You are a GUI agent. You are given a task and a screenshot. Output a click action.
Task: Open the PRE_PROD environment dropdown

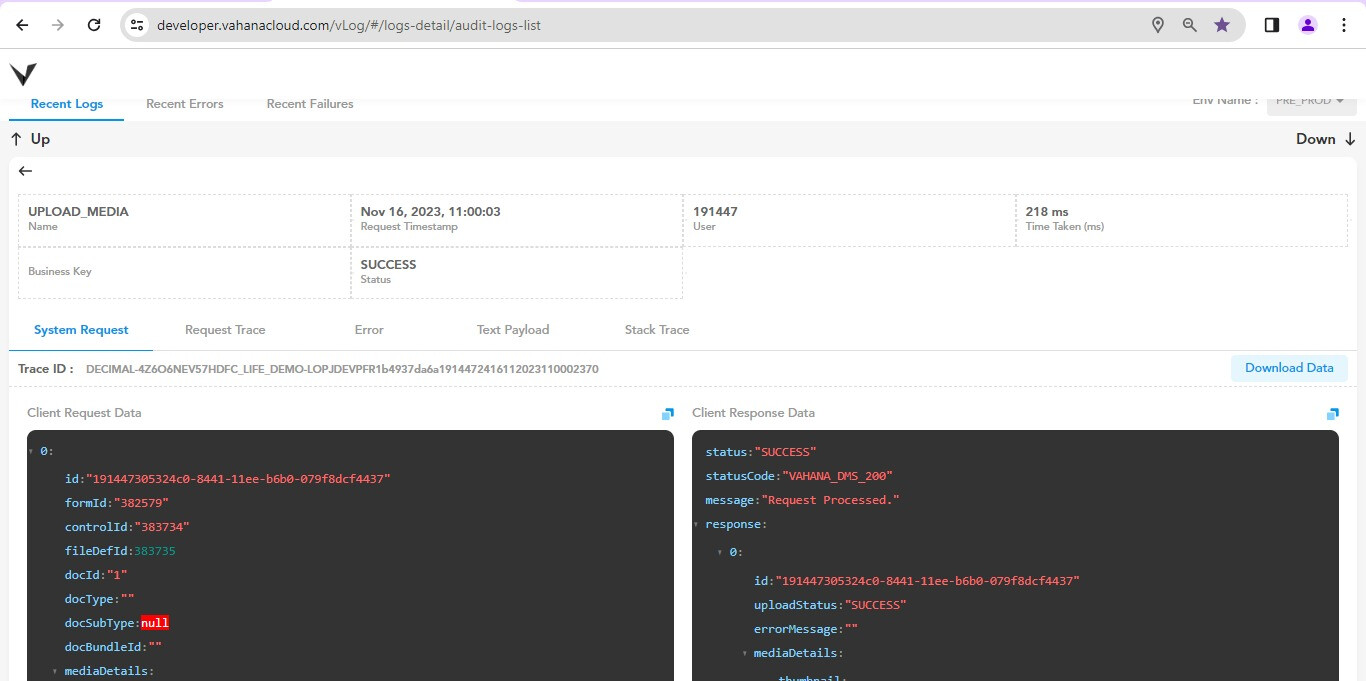[x=1311, y=101]
